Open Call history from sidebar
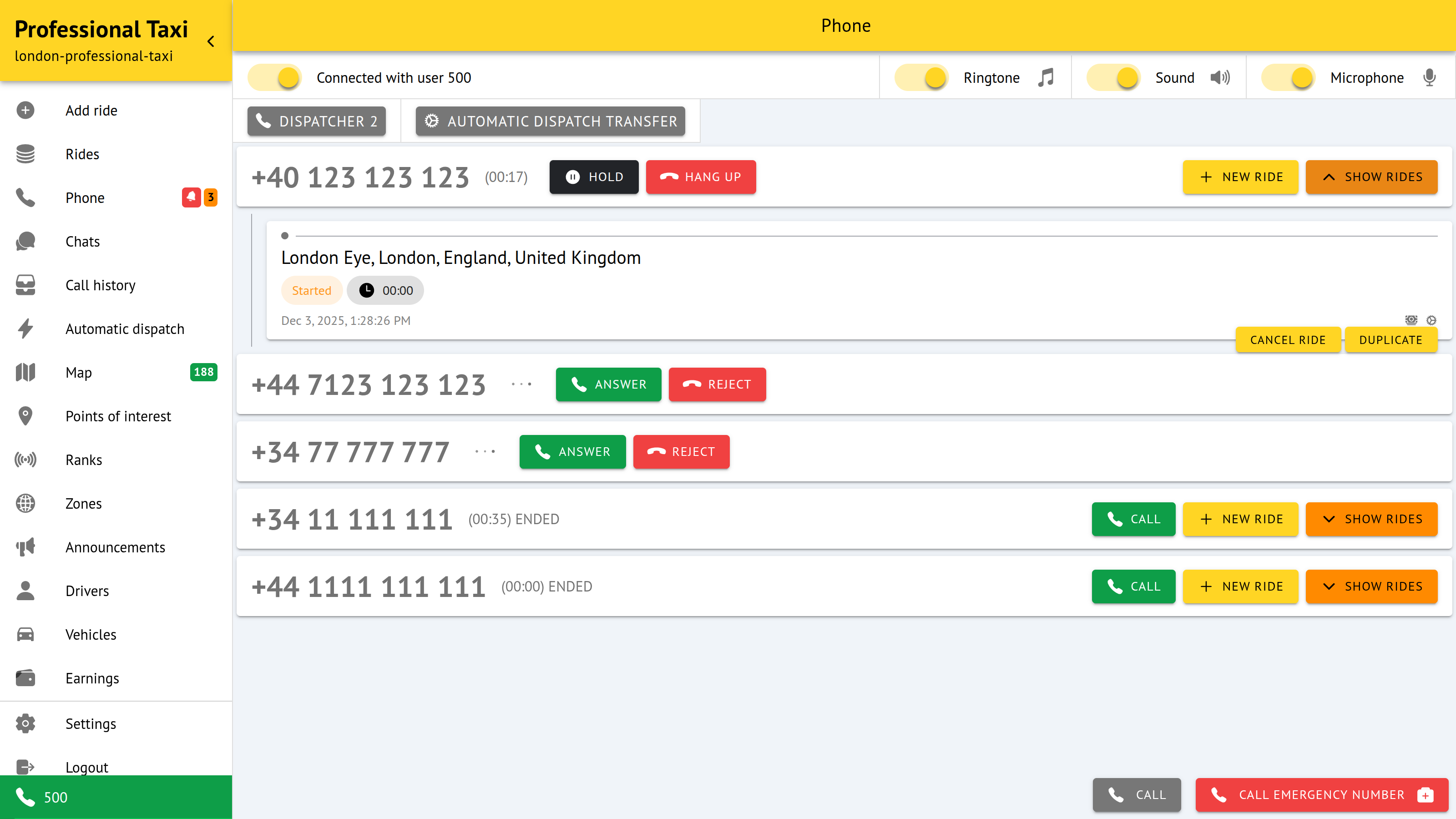This screenshot has height=819, width=1456. pyautogui.click(x=100, y=285)
